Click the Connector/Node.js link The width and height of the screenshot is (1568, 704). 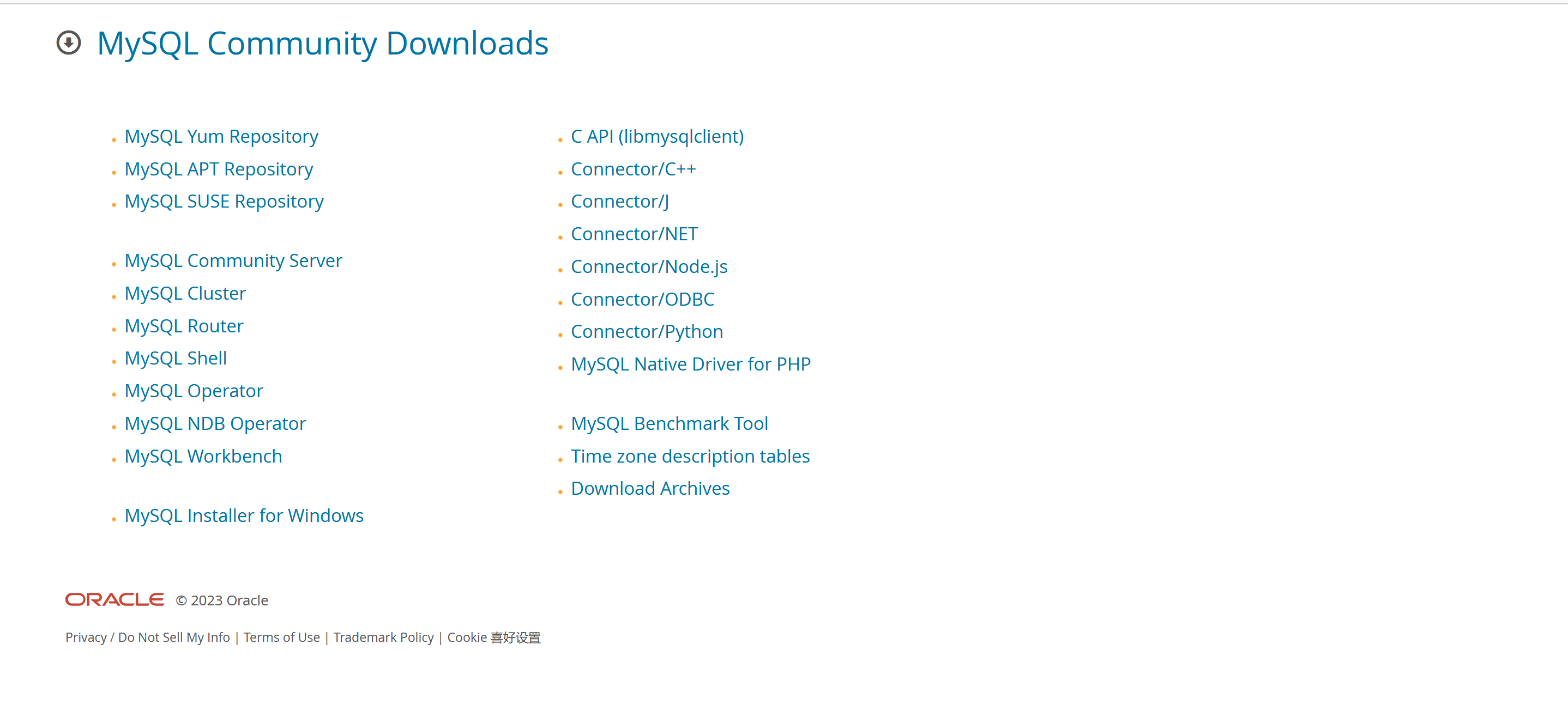(649, 266)
